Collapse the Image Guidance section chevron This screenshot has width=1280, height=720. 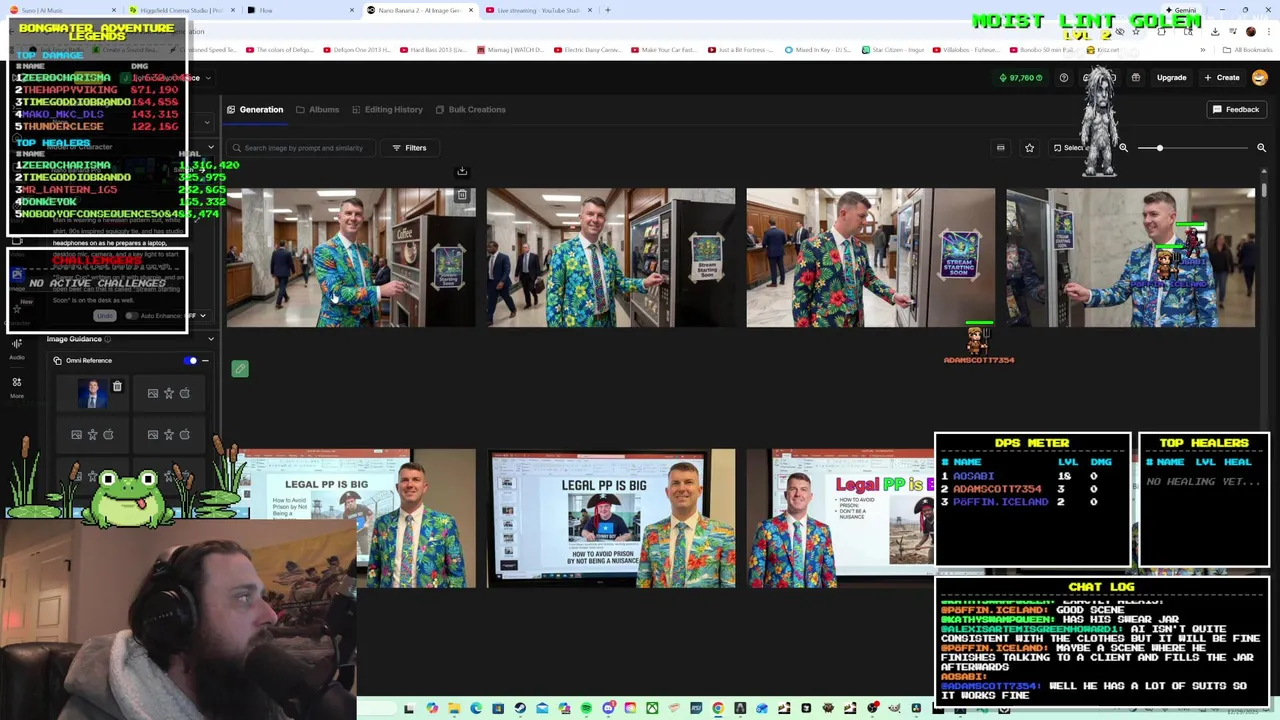(x=211, y=339)
